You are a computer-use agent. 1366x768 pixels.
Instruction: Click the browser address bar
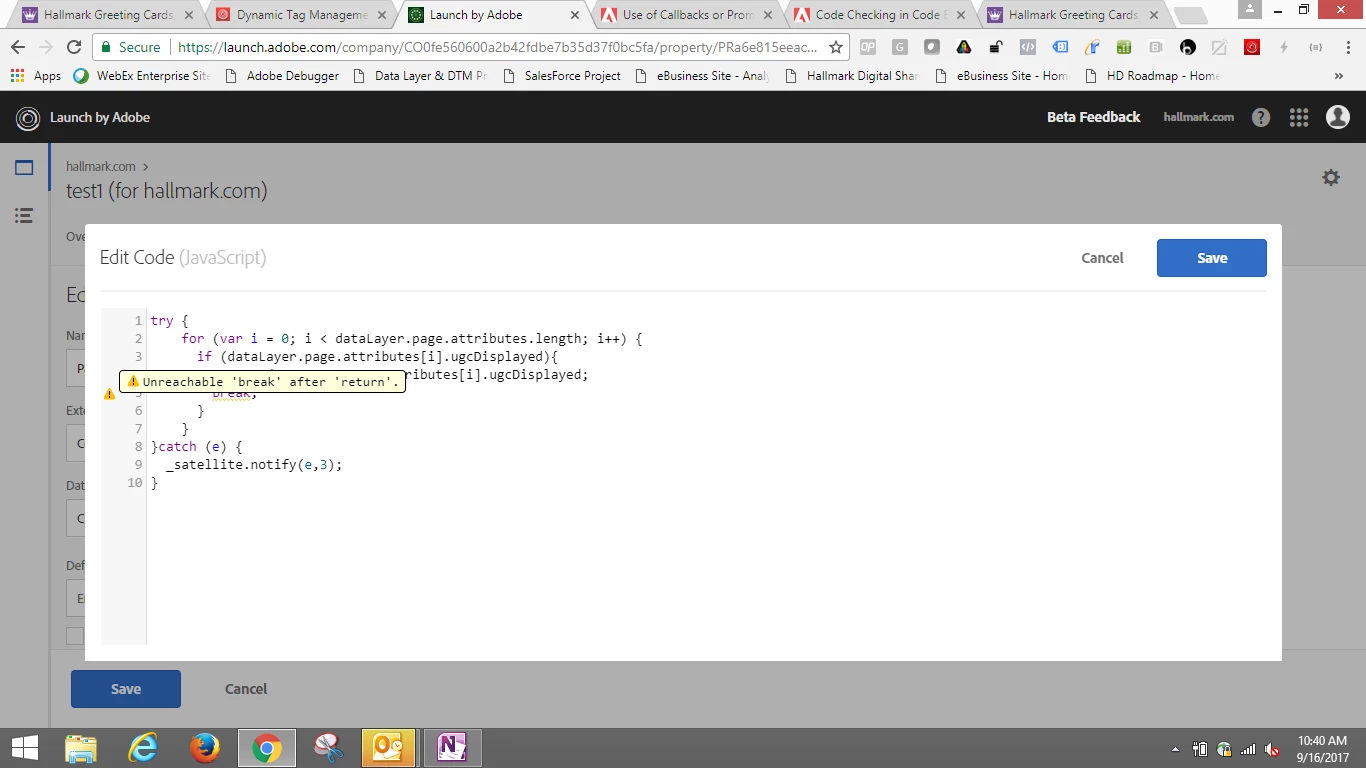pos(495,47)
